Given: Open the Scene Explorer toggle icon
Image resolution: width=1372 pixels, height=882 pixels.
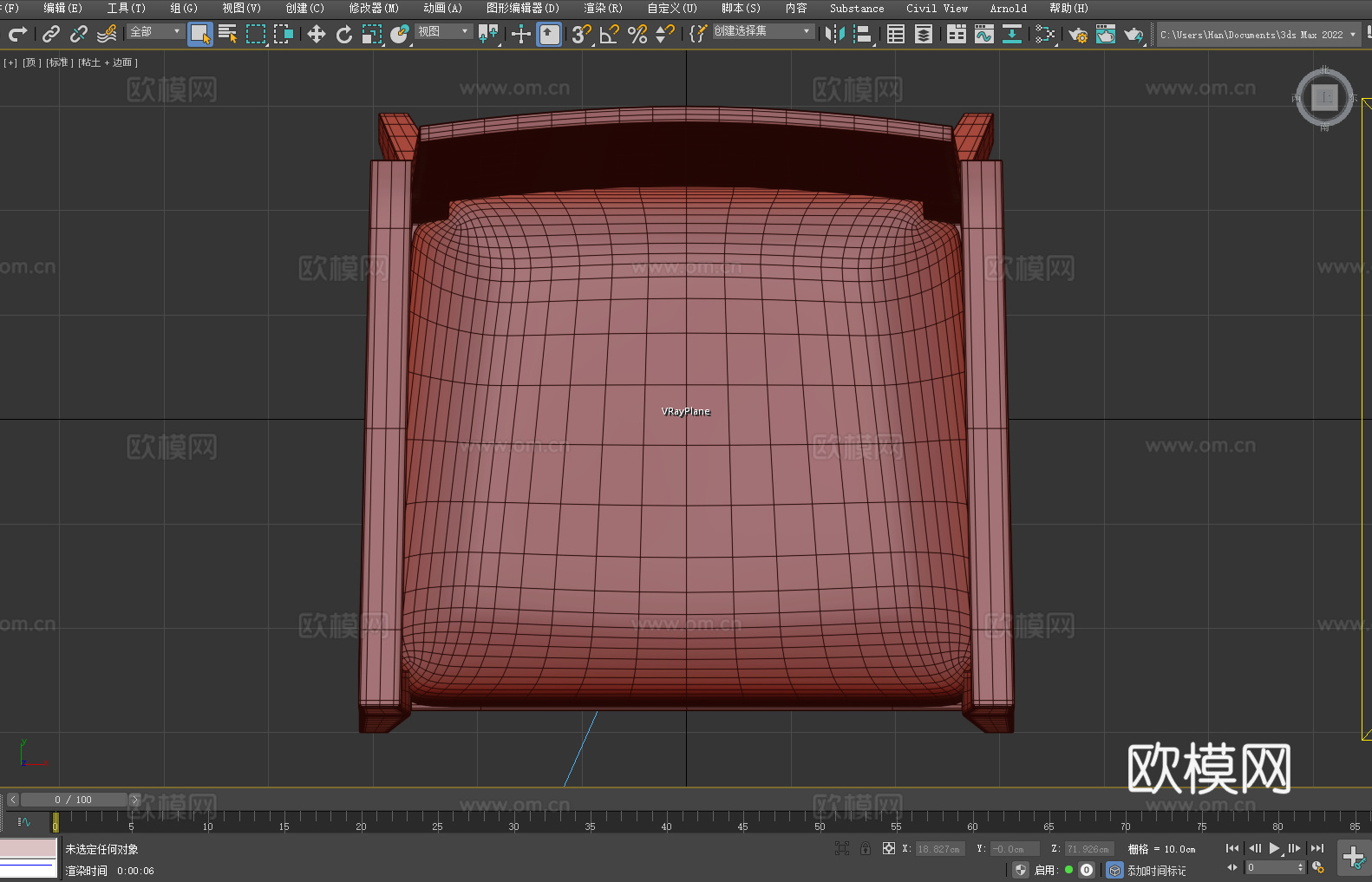Looking at the screenshot, I should (896, 34).
